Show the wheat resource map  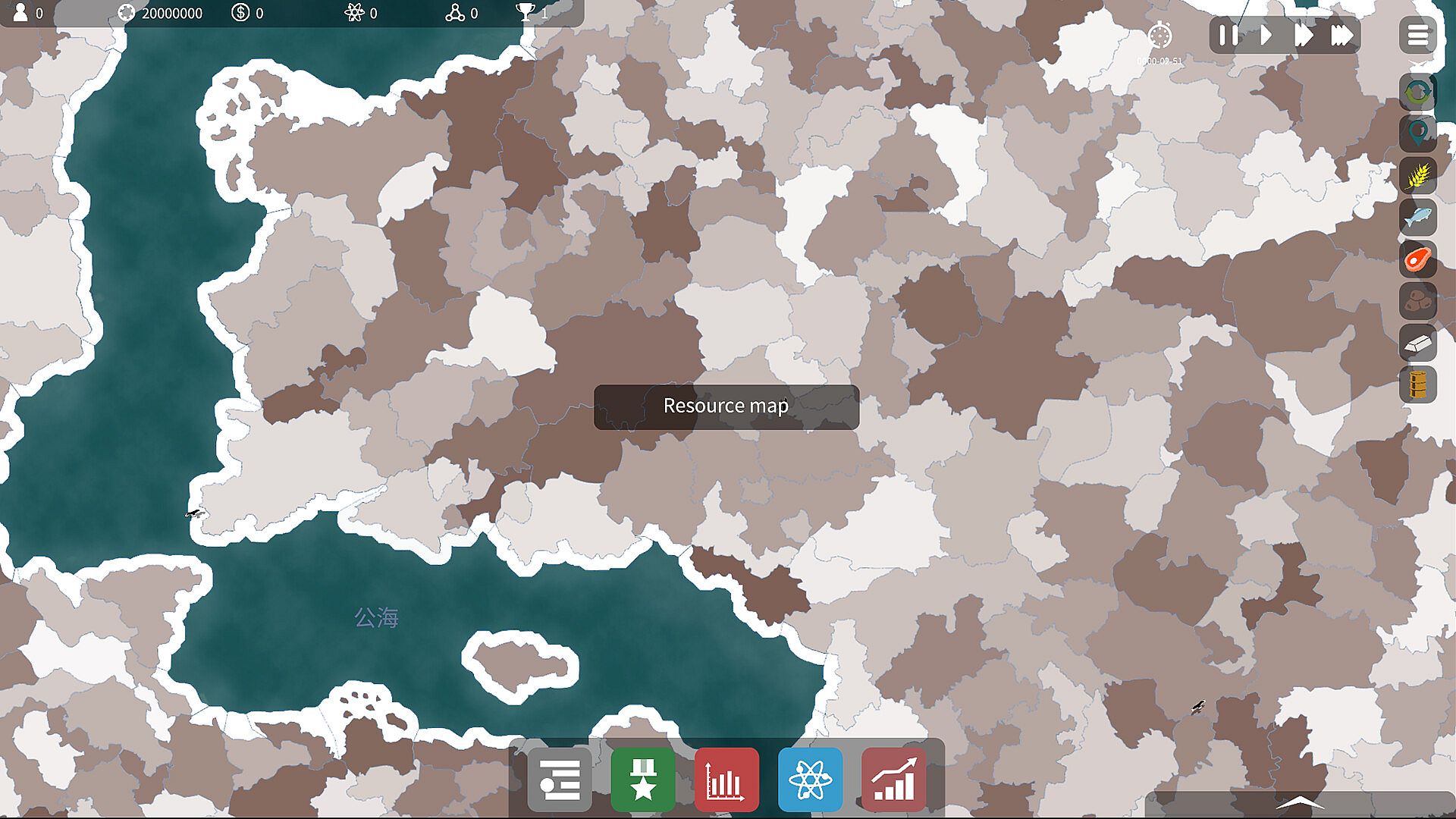click(x=1417, y=176)
